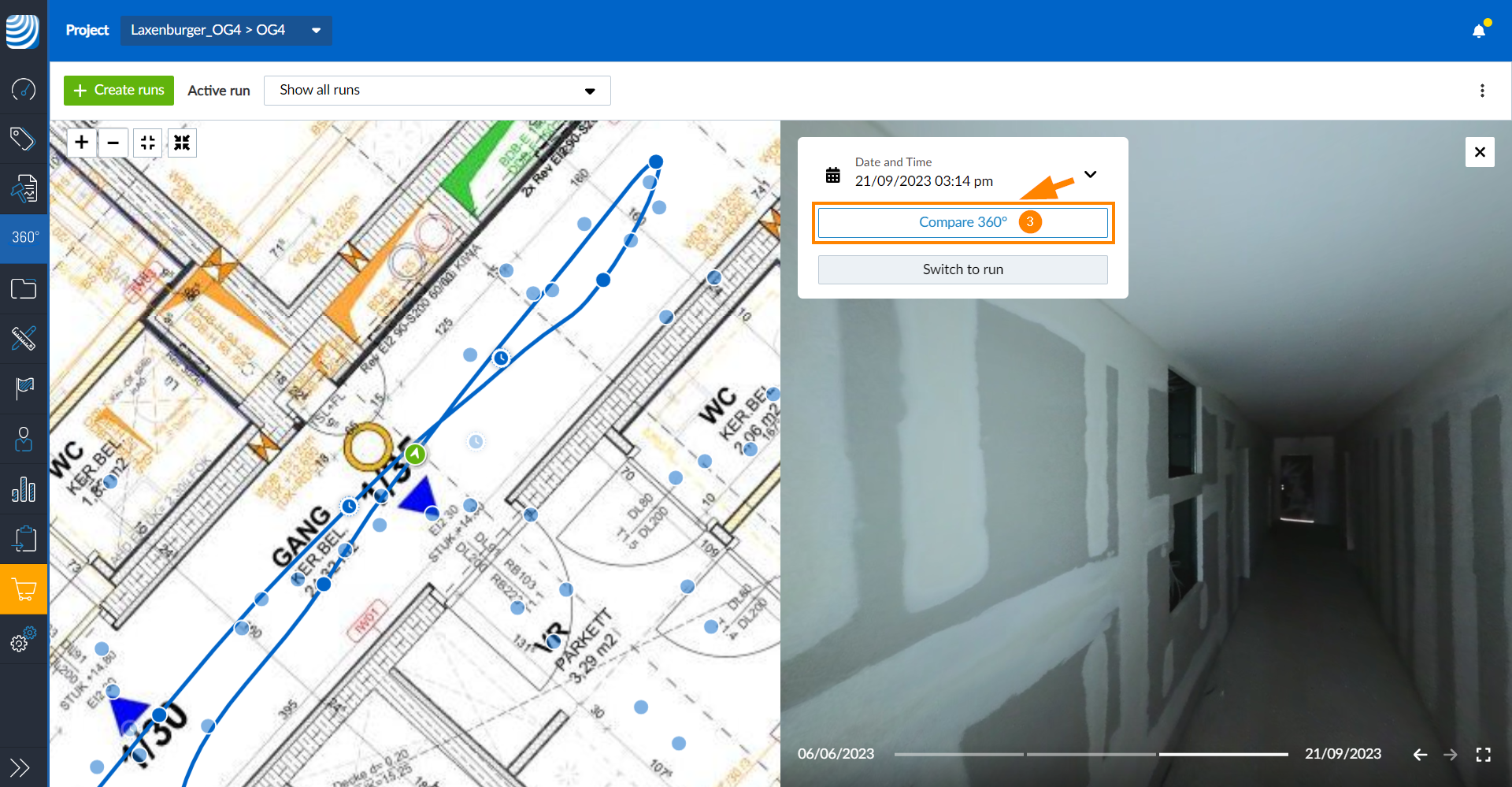The height and width of the screenshot is (787, 1512).
Task: Open the settings gears icon
Action: (24, 639)
